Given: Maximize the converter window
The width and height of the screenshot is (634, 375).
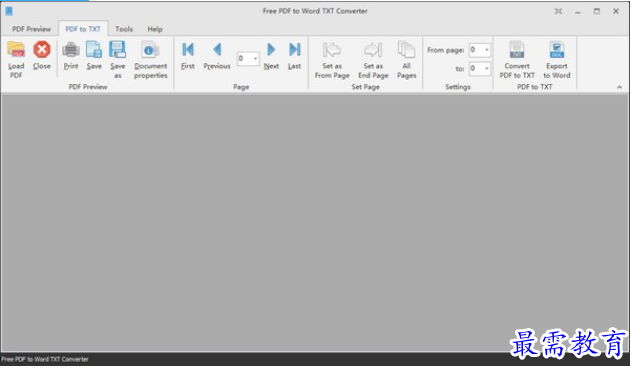Looking at the screenshot, I should click(597, 11).
